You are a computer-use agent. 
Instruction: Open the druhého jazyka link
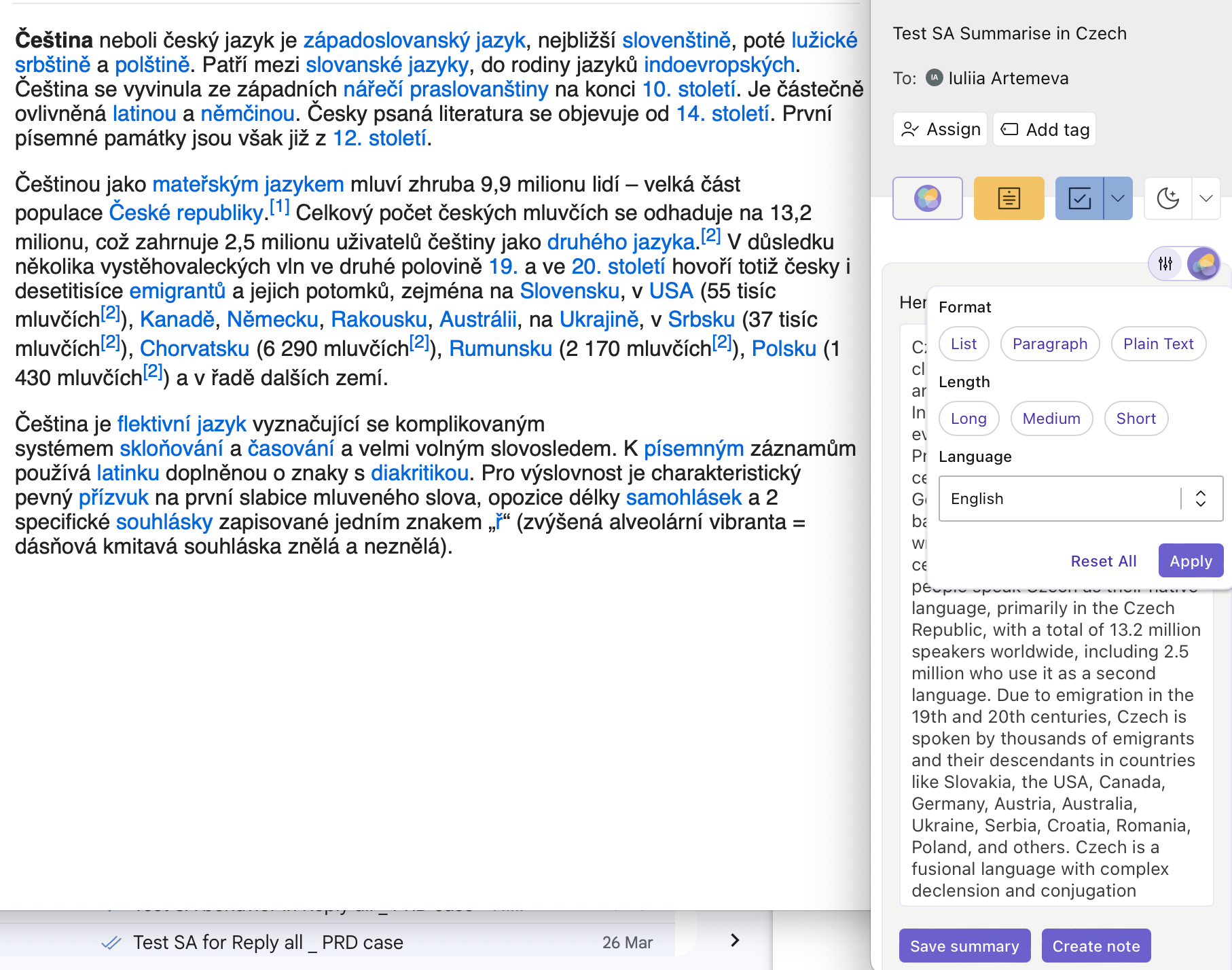pos(621,242)
